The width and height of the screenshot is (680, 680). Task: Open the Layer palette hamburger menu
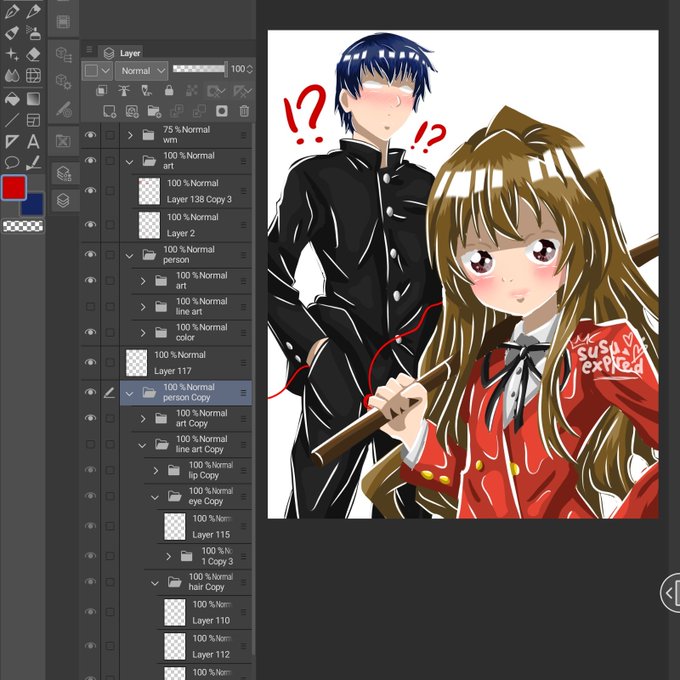(89, 50)
